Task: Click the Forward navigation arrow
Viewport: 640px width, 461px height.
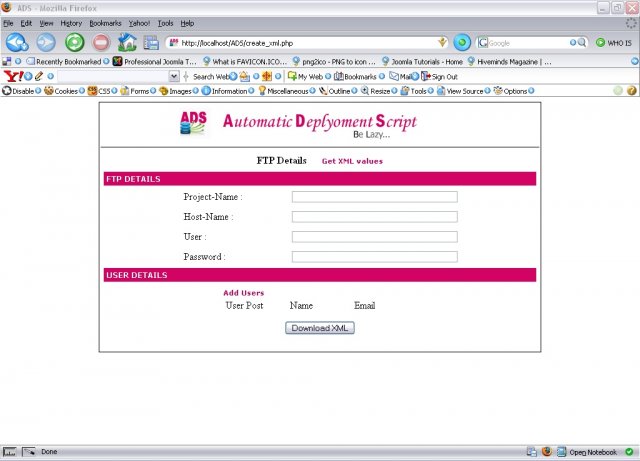Action: [46, 43]
